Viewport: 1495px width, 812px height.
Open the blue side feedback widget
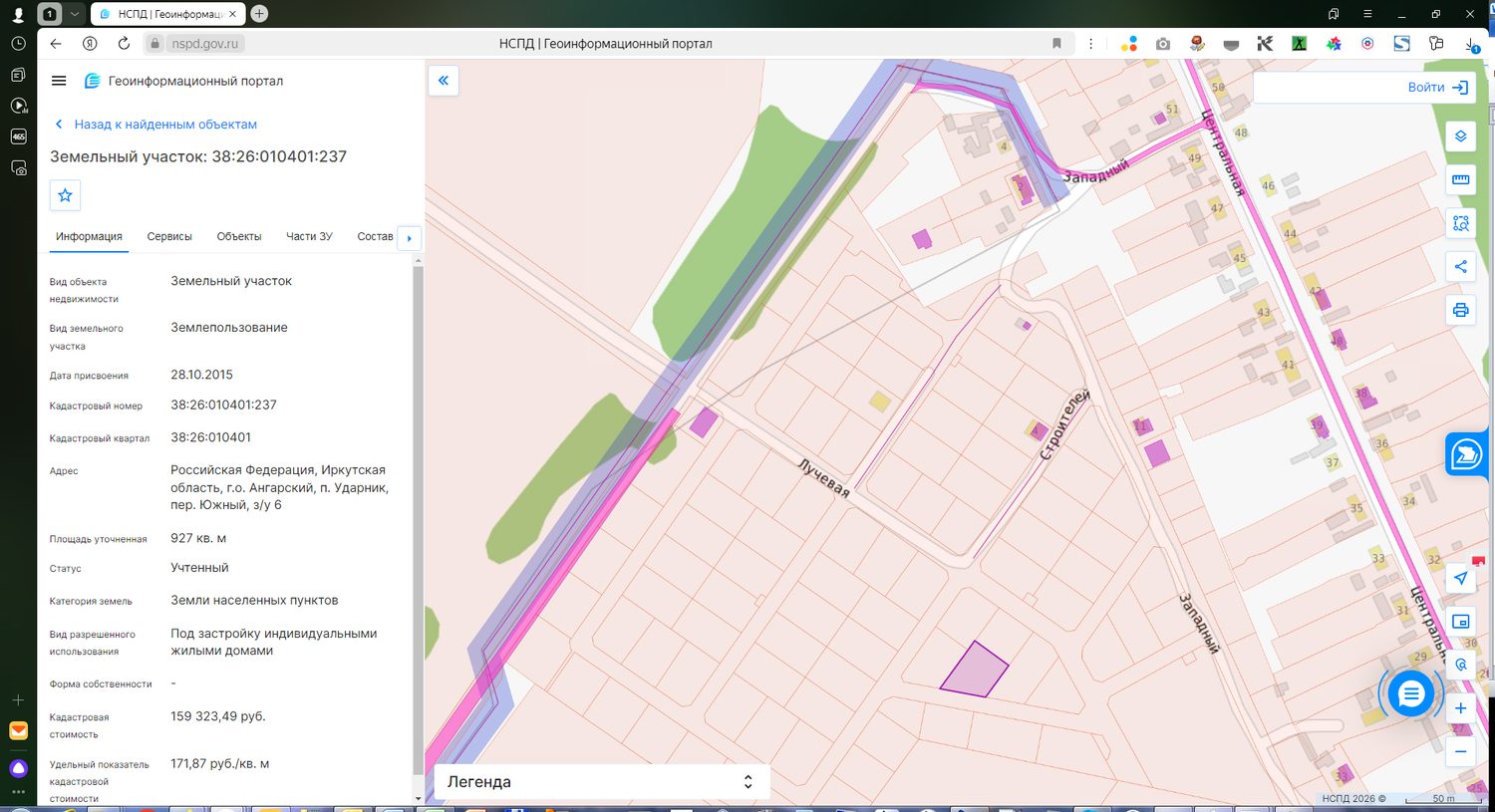click(x=1466, y=454)
